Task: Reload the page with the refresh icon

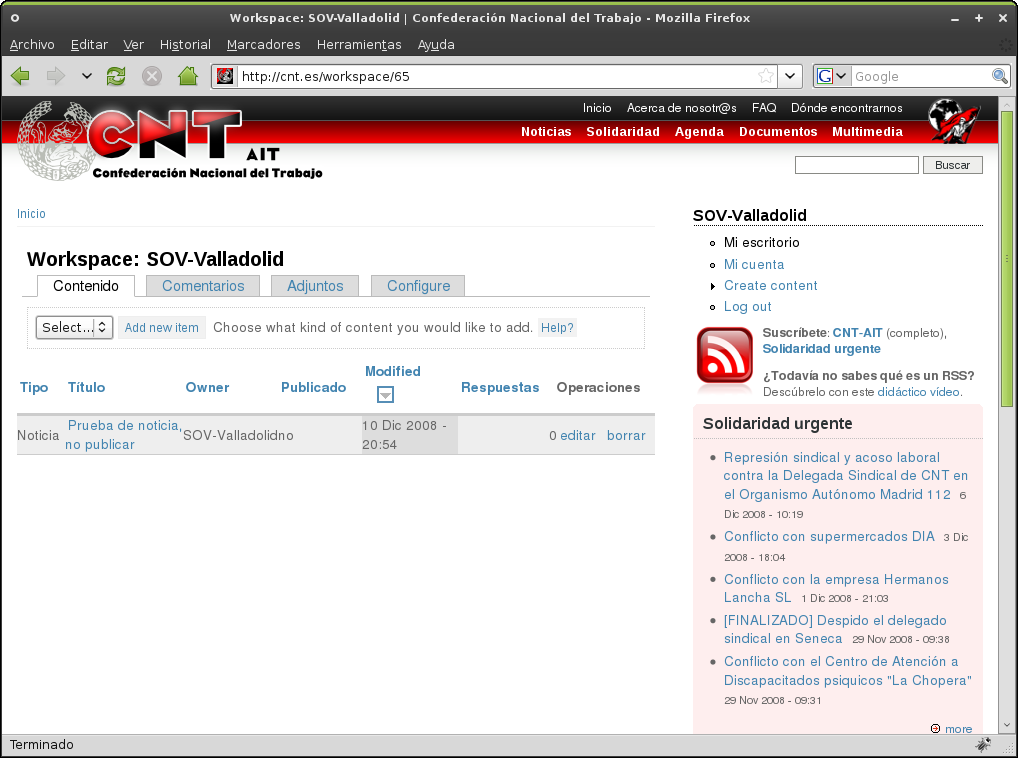Action: [116, 76]
